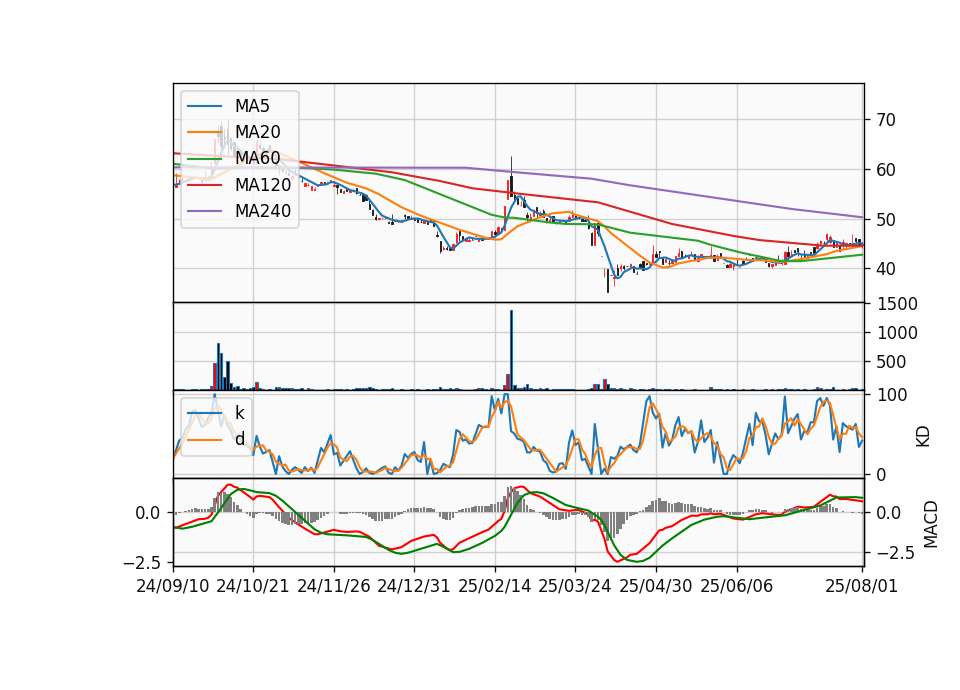The height and width of the screenshot is (690, 960).
Task: Click the 24/09/10 date axis label
Action: (x=173, y=586)
